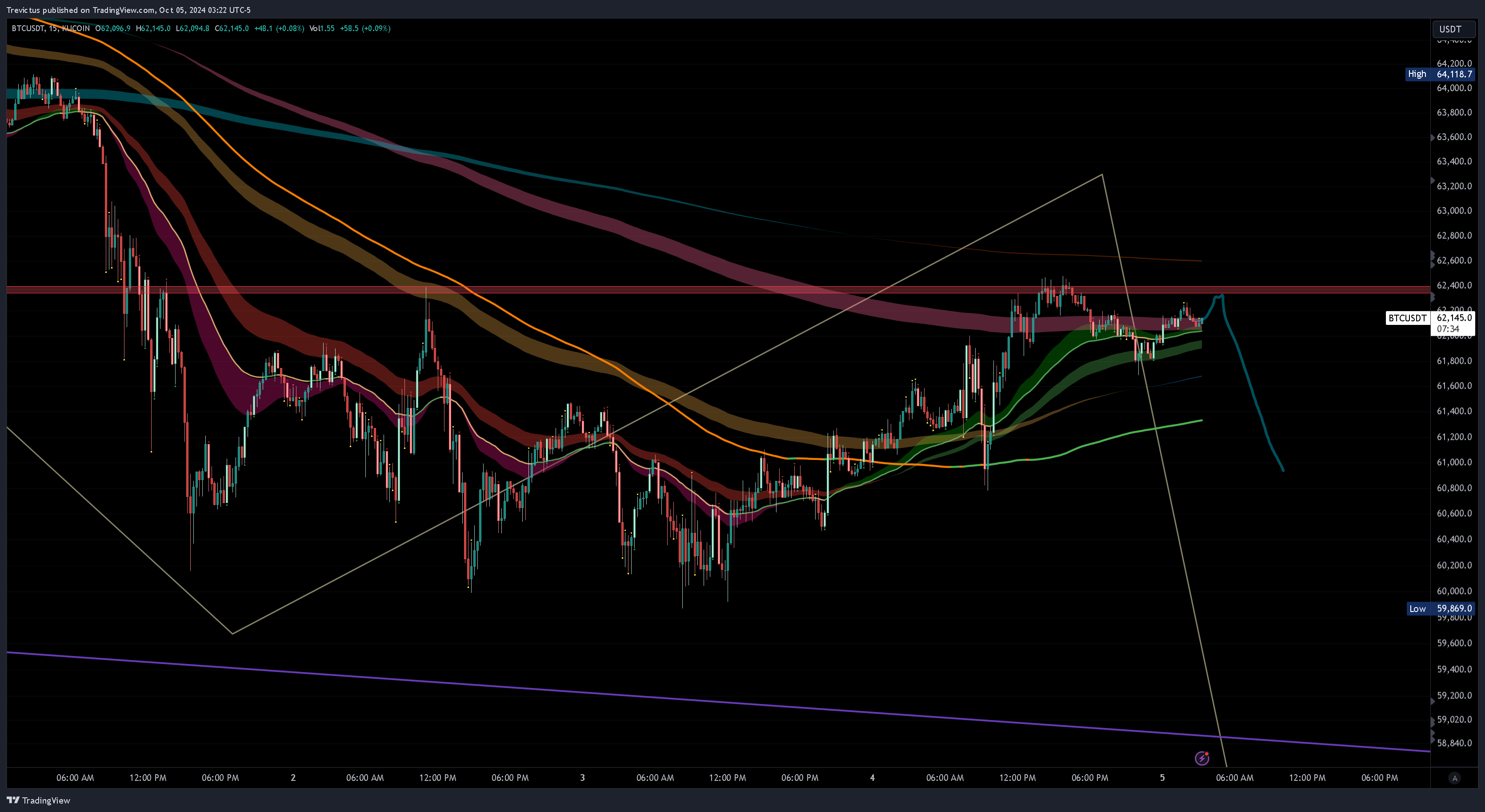The height and width of the screenshot is (812, 1485).
Task: Click the 63,200.0 price scale label
Action: pos(1454,186)
